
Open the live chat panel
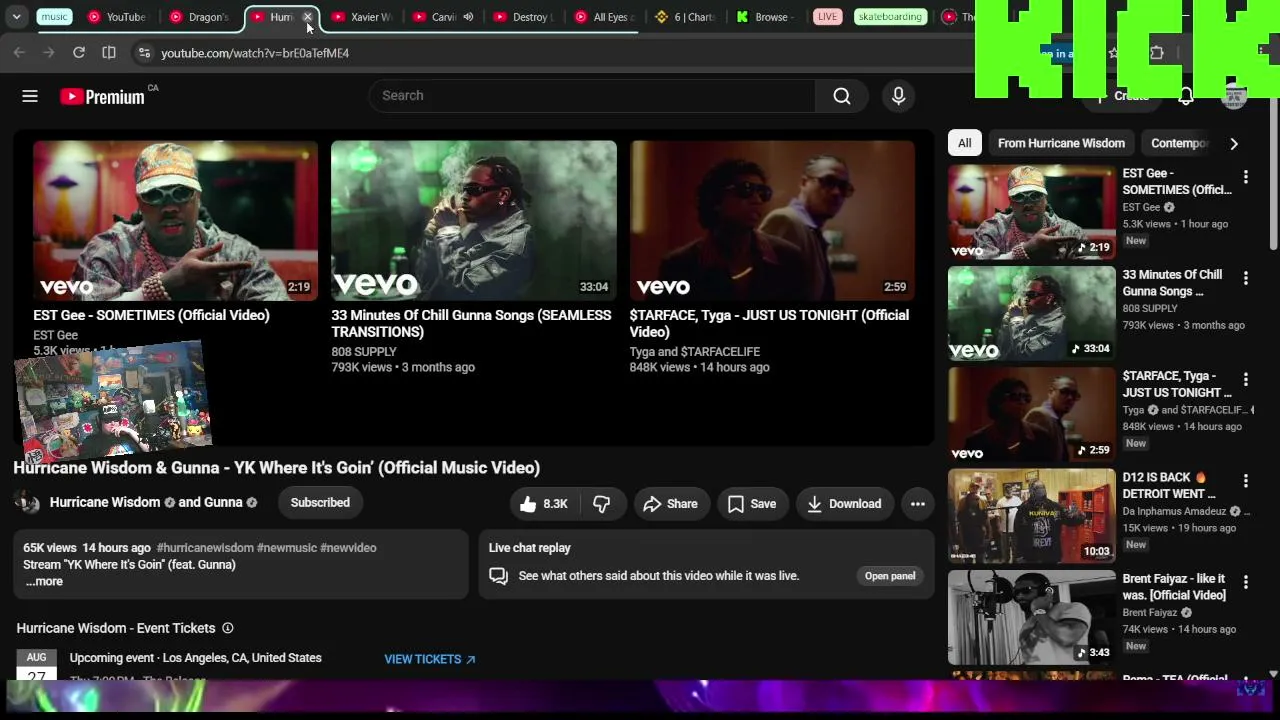tap(890, 576)
